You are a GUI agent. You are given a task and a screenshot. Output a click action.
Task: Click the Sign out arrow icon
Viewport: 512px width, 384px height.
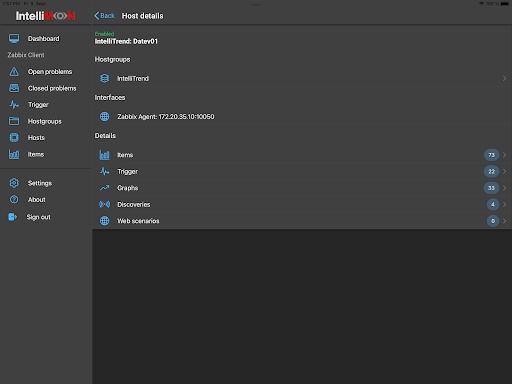click(13, 217)
